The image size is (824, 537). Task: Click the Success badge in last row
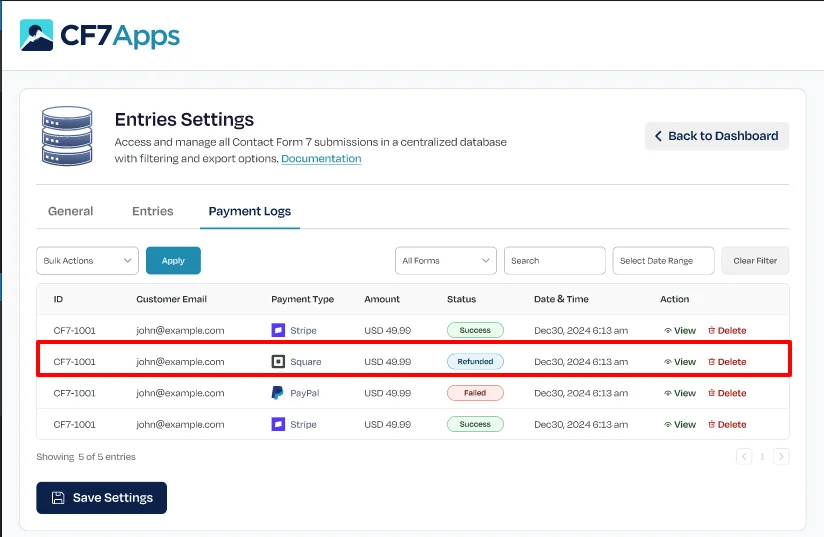[475, 424]
